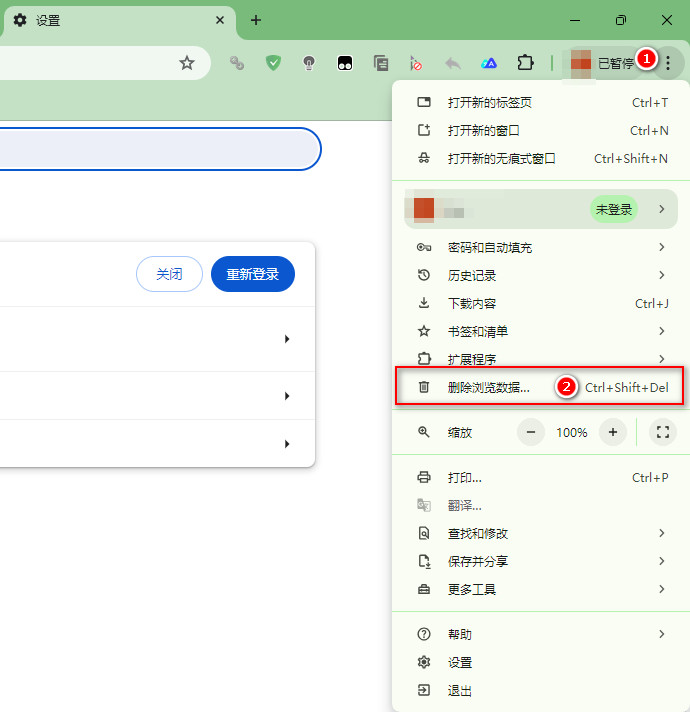Choose 退出 to quit Chrome
This screenshot has height=712, width=690.
click(x=542, y=690)
